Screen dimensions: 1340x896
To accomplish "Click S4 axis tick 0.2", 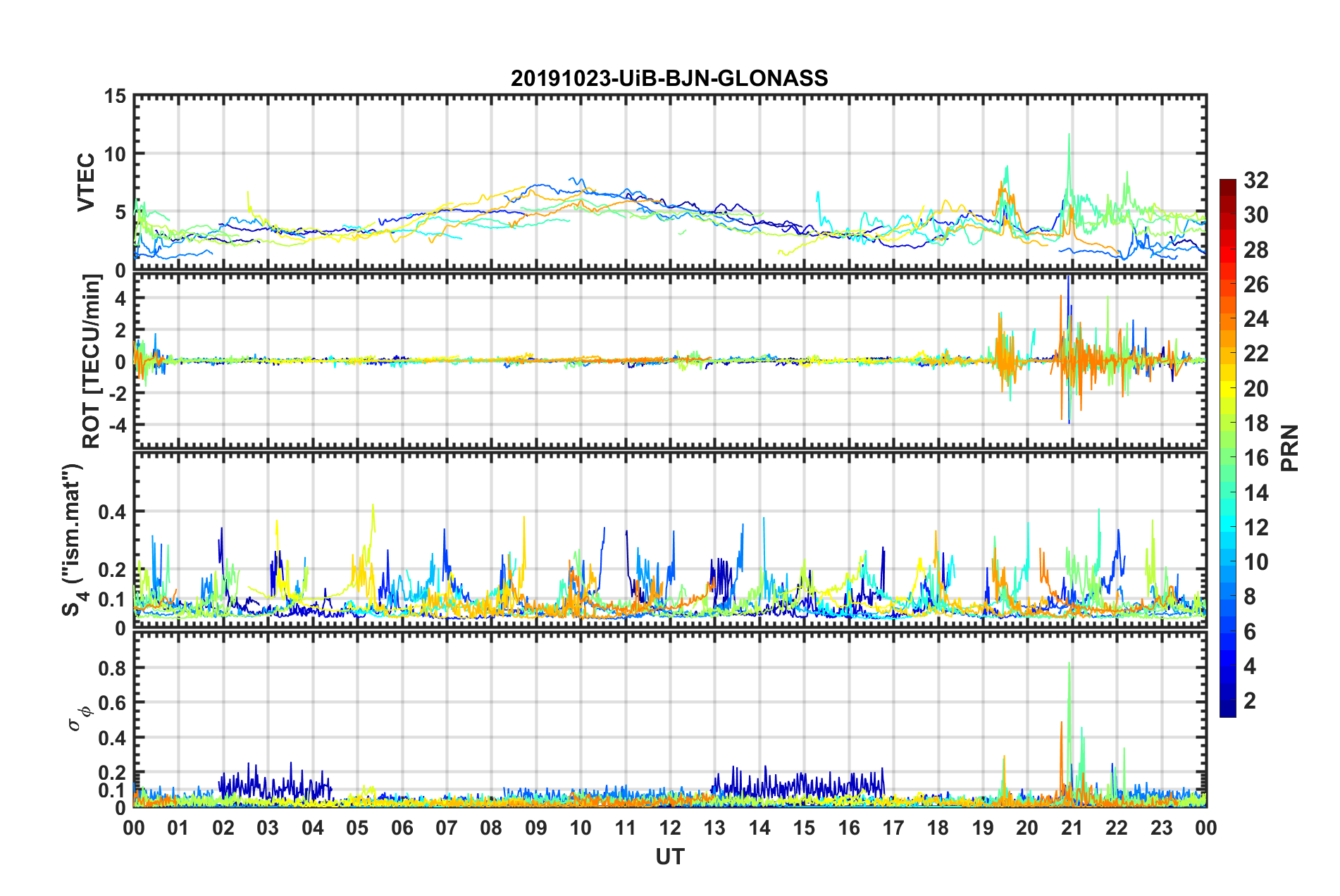I will click(x=113, y=570).
